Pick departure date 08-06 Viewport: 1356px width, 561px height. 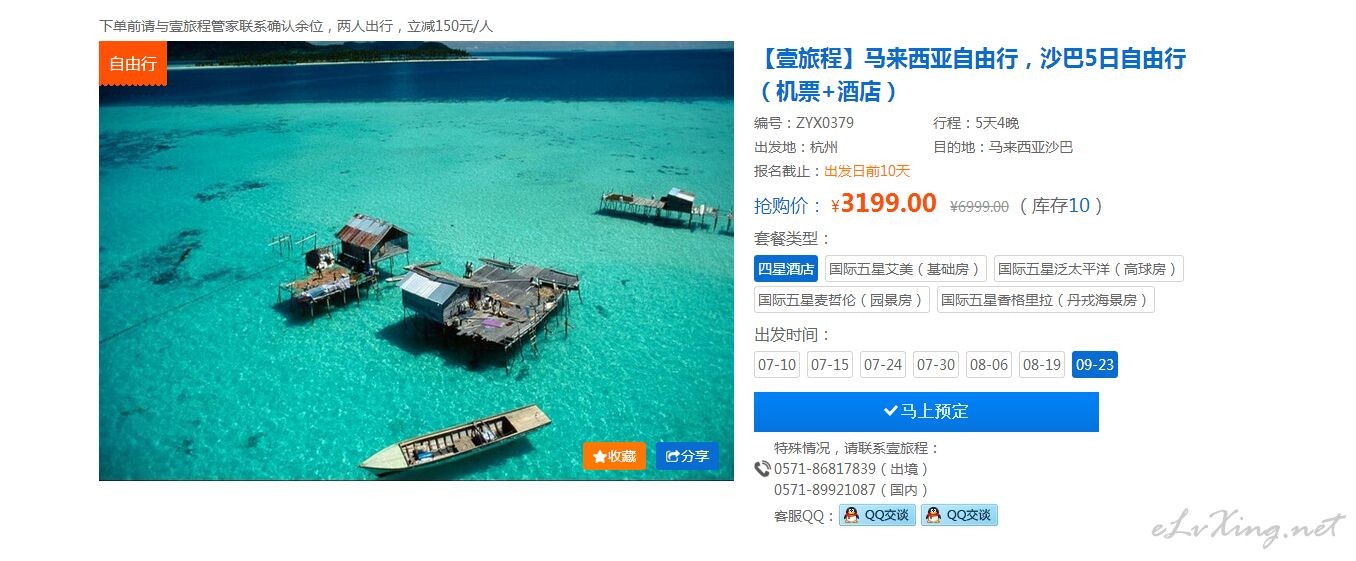click(989, 365)
